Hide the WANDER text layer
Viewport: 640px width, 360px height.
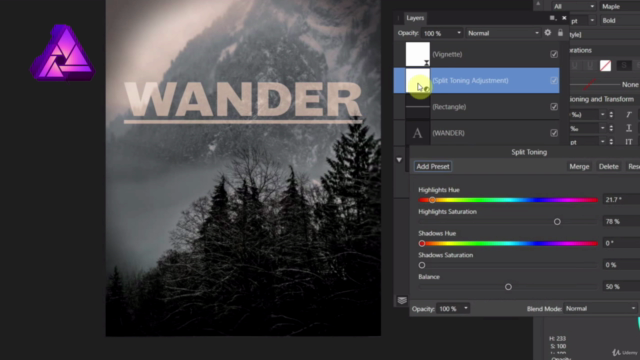coord(554,133)
